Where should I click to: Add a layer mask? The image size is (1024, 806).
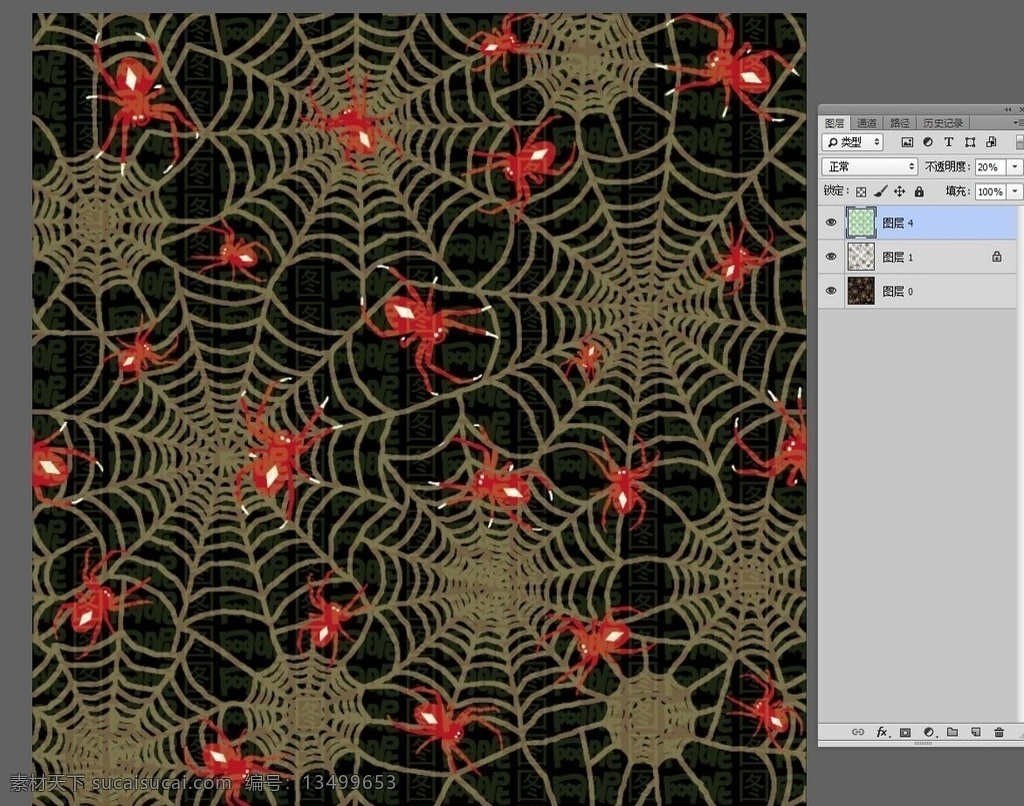coord(905,732)
